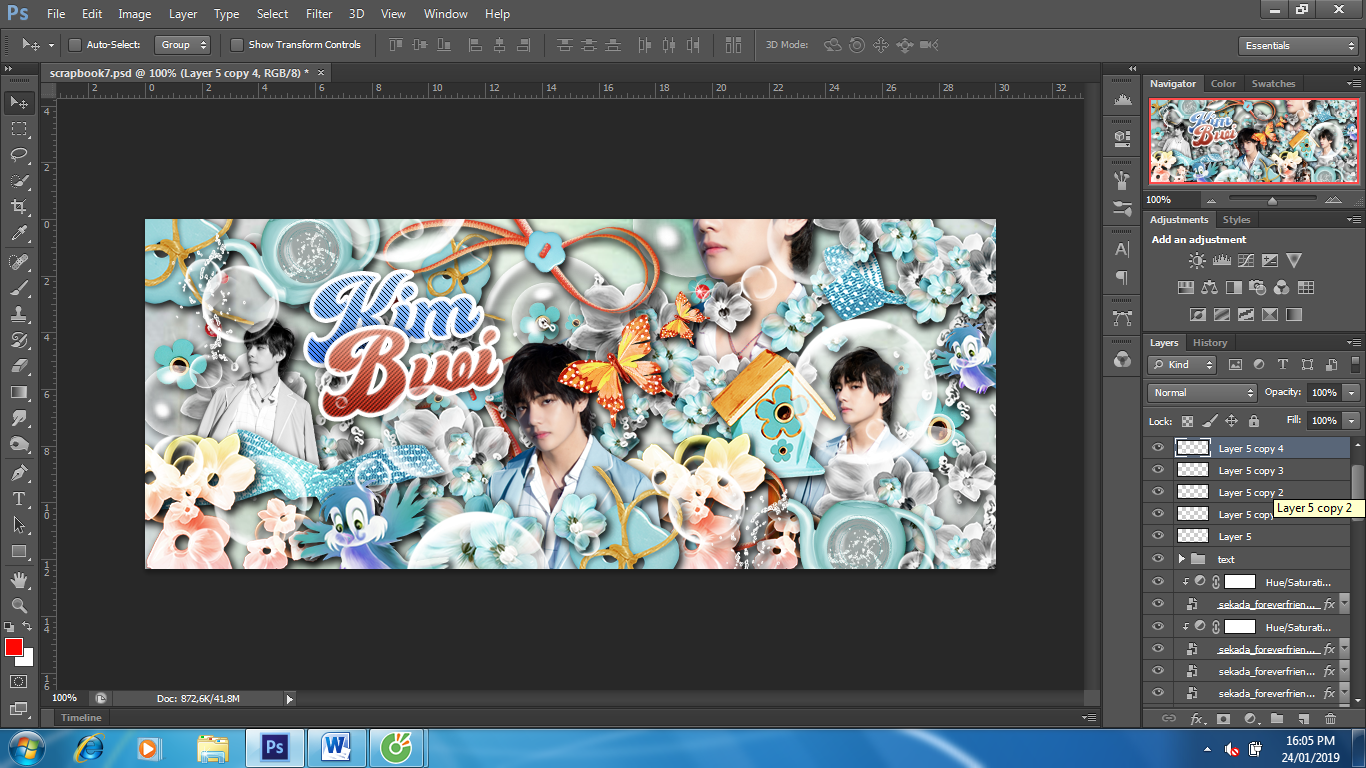Enable Show Transform Controls checkbox
Image resolution: width=1366 pixels, height=768 pixels.
coord(237,45)
